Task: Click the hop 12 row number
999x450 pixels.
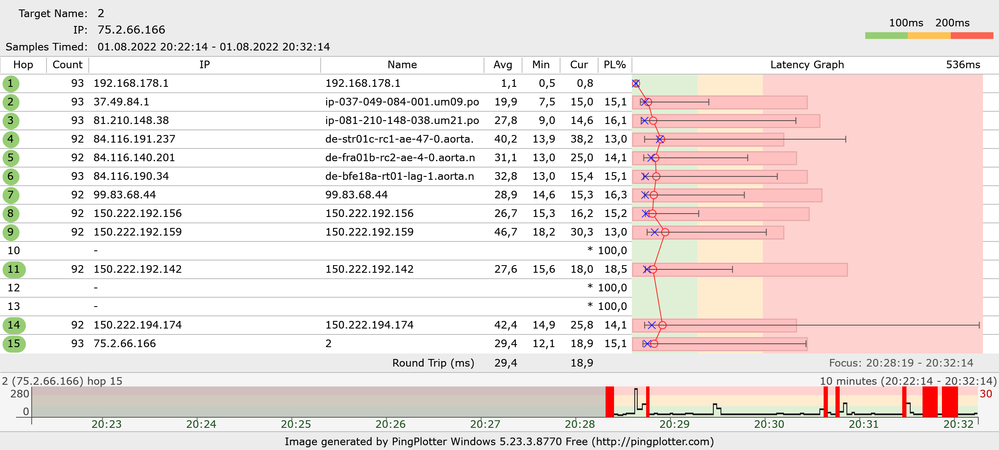Action: [x=15, y=288]
